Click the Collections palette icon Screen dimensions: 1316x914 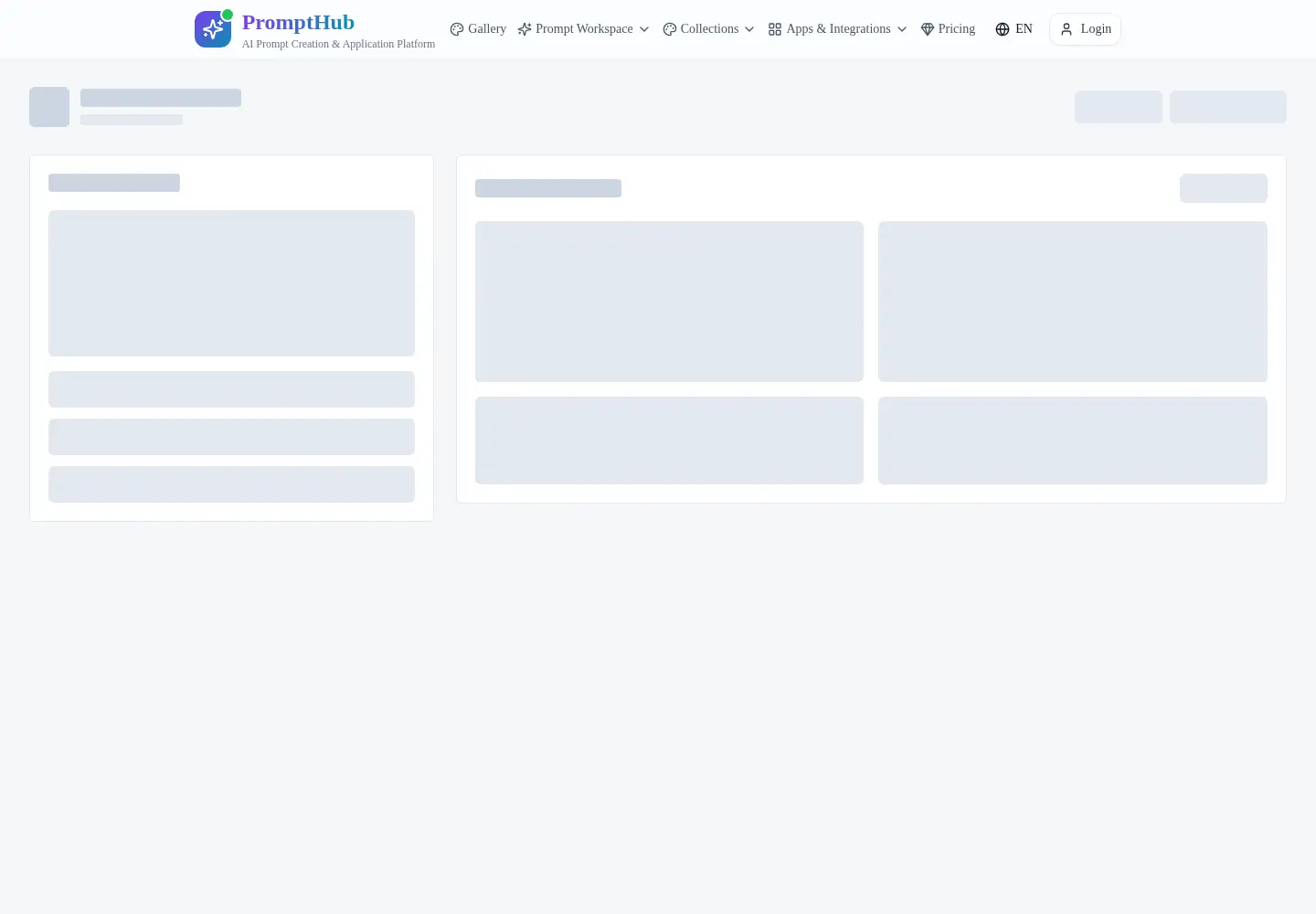click(670, 29)
